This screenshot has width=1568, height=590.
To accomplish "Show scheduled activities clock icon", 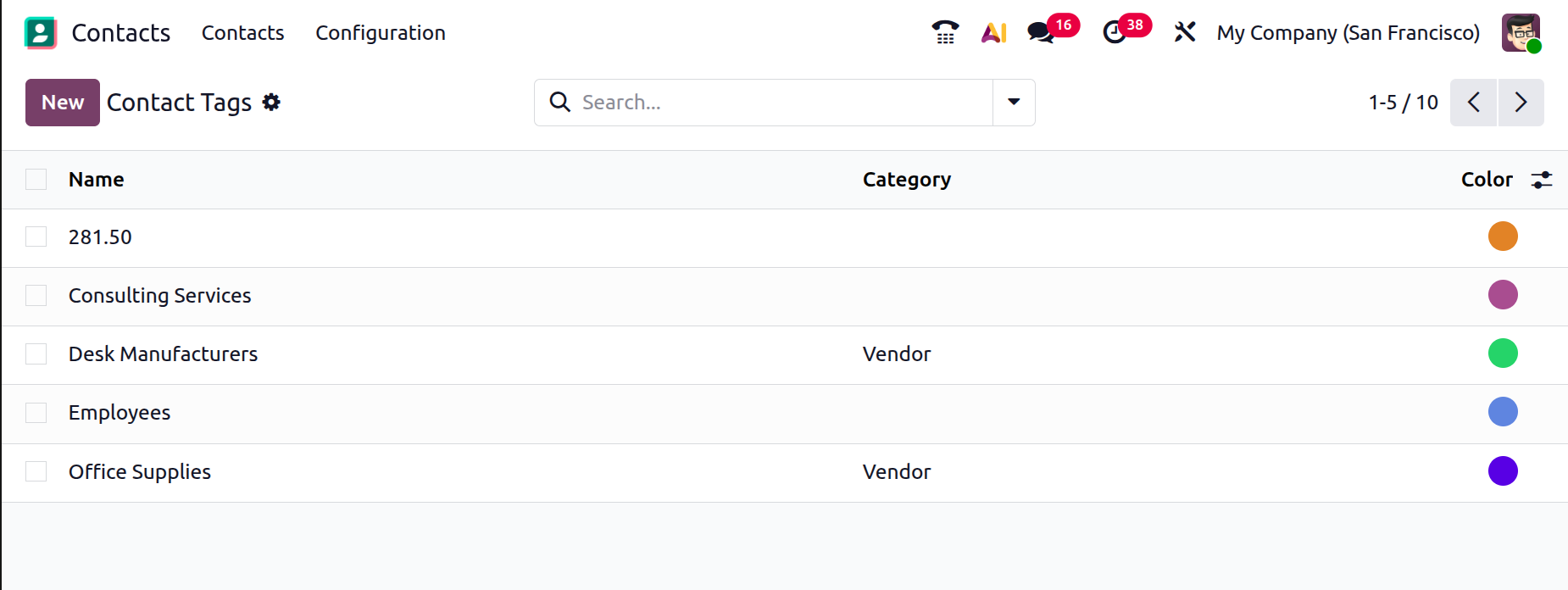I will click(x=1115, y=32).
